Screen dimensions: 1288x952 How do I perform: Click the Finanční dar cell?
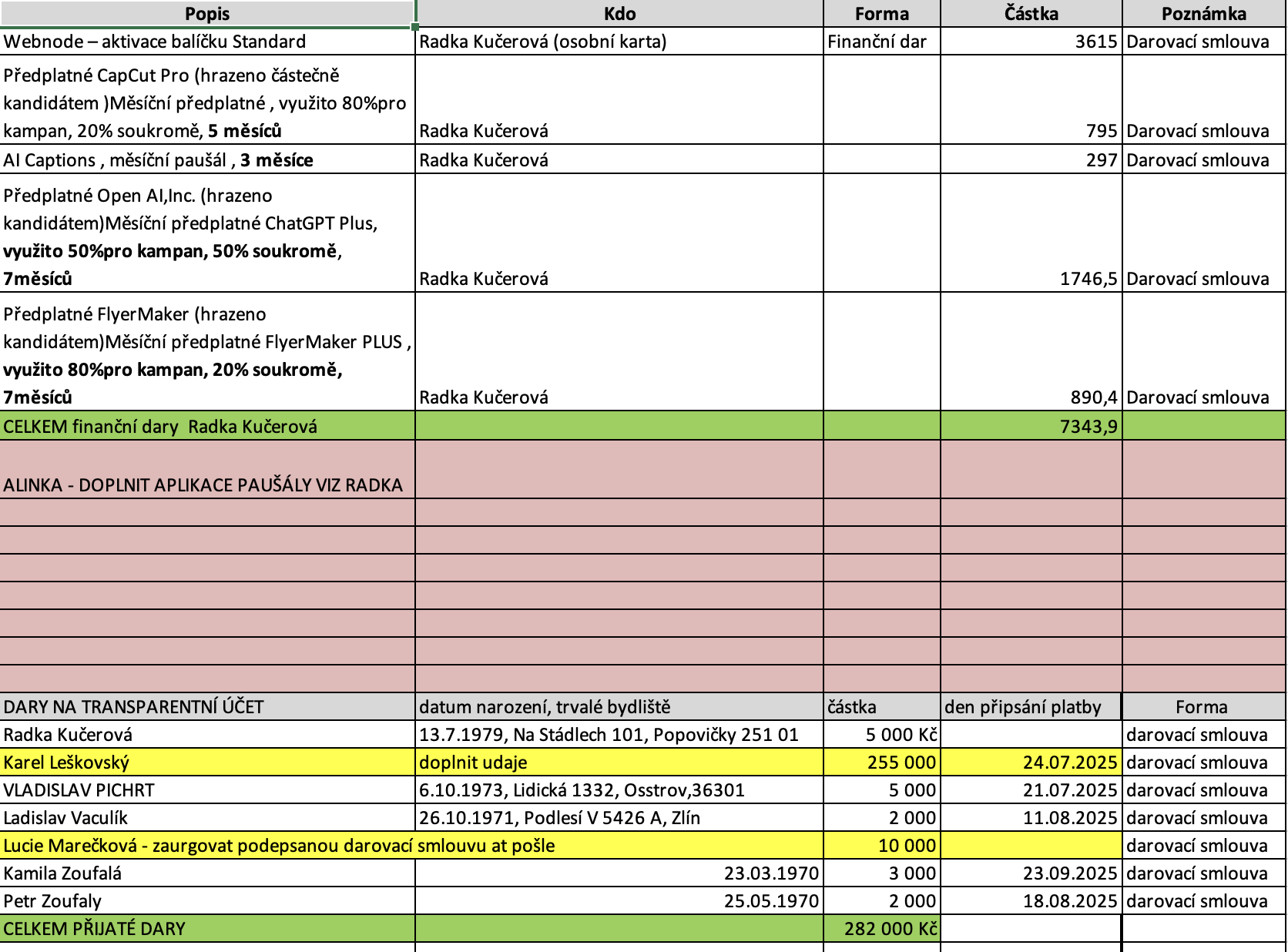(x=881, y=42)
